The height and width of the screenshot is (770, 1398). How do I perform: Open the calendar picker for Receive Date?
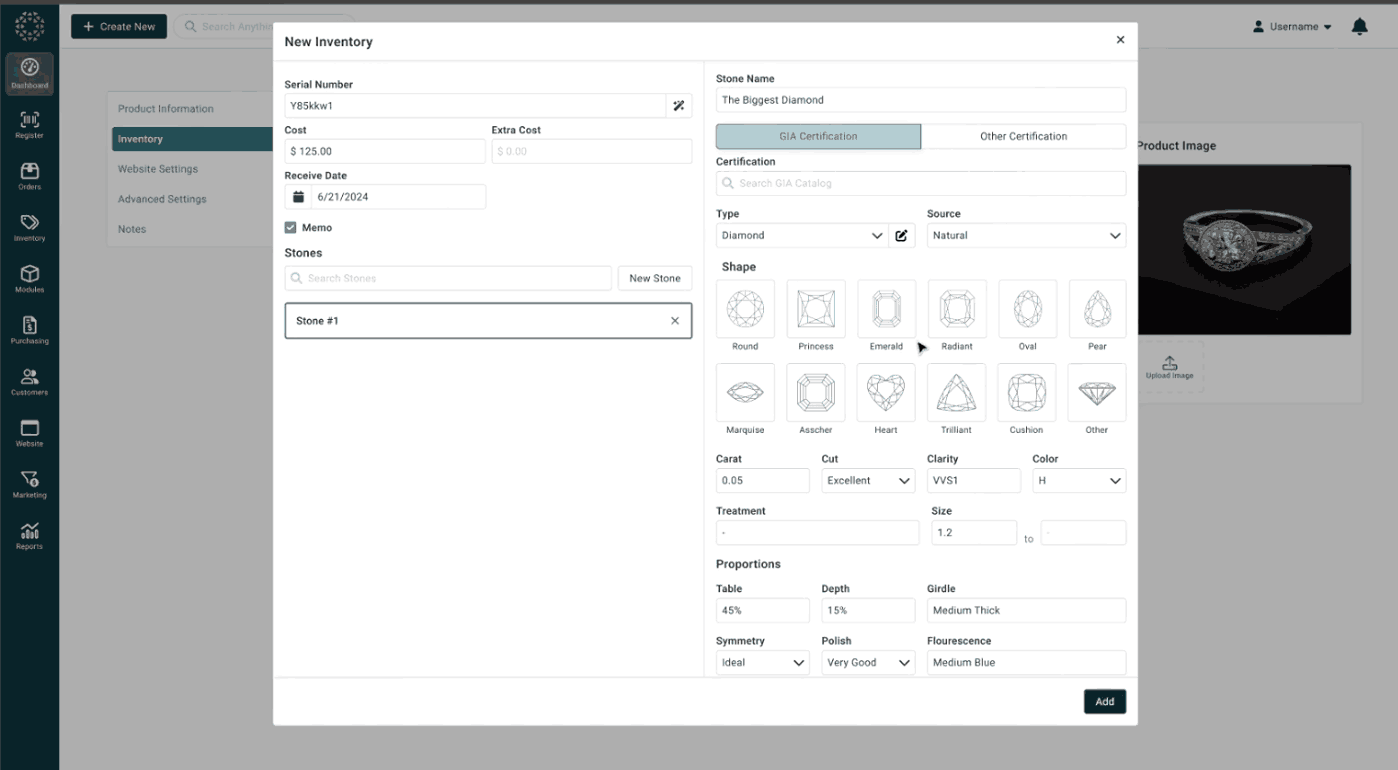click(x=297, y=196)
